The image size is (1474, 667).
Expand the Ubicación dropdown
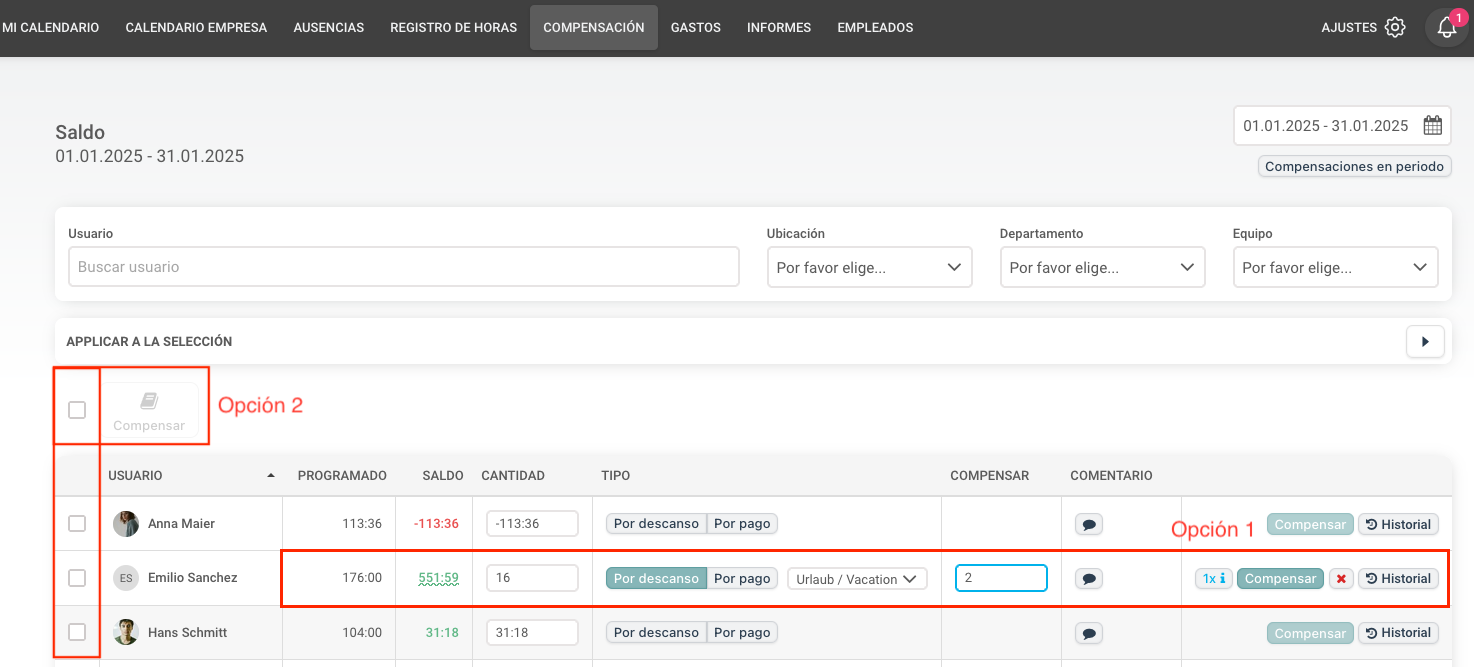pyautogui.click(x=869, y=268)
